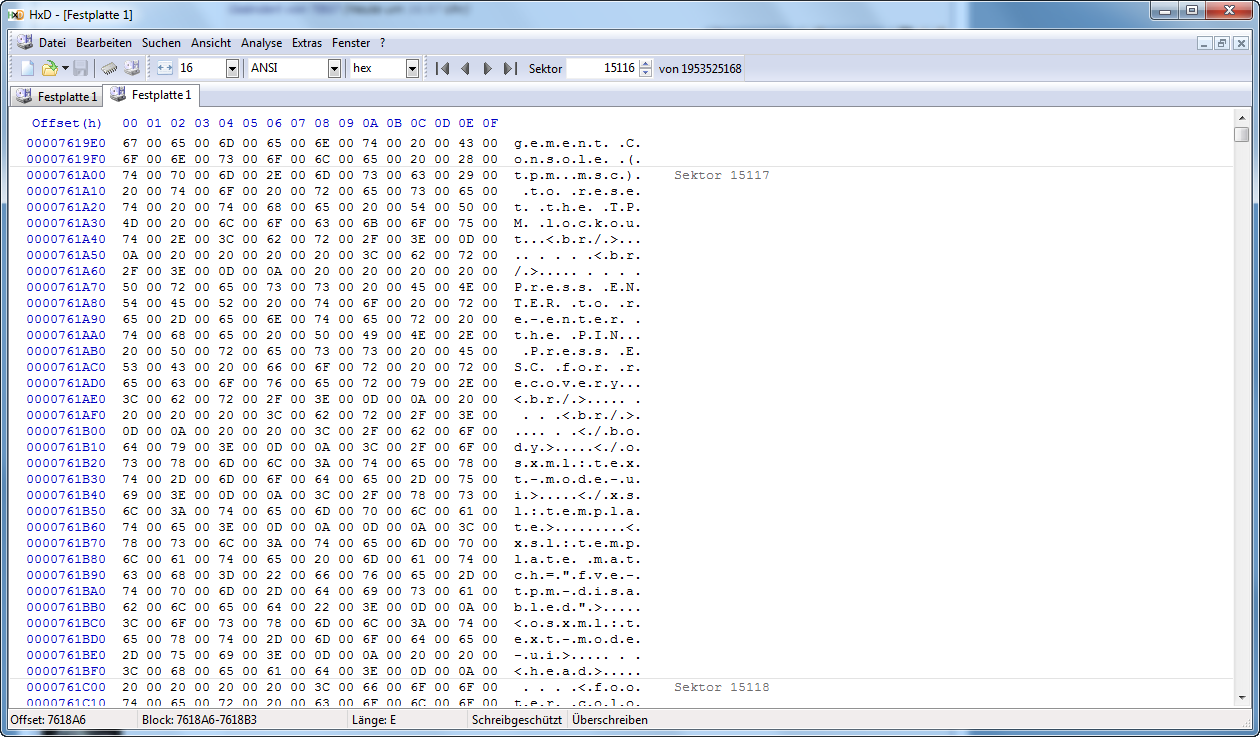Image resolution: width=1260 pixels, height=737 pixels.
Task: Jump to the last sector
Action: click(509, 68)
